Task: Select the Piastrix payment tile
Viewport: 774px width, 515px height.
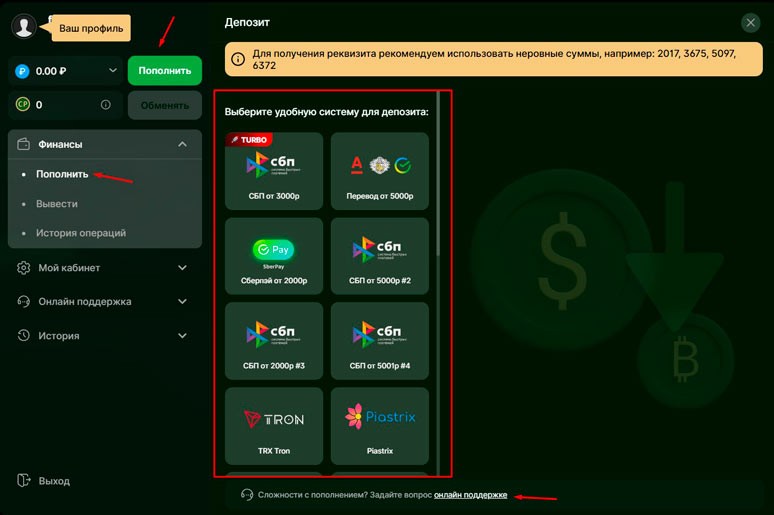Action: (x=380, y=425)
